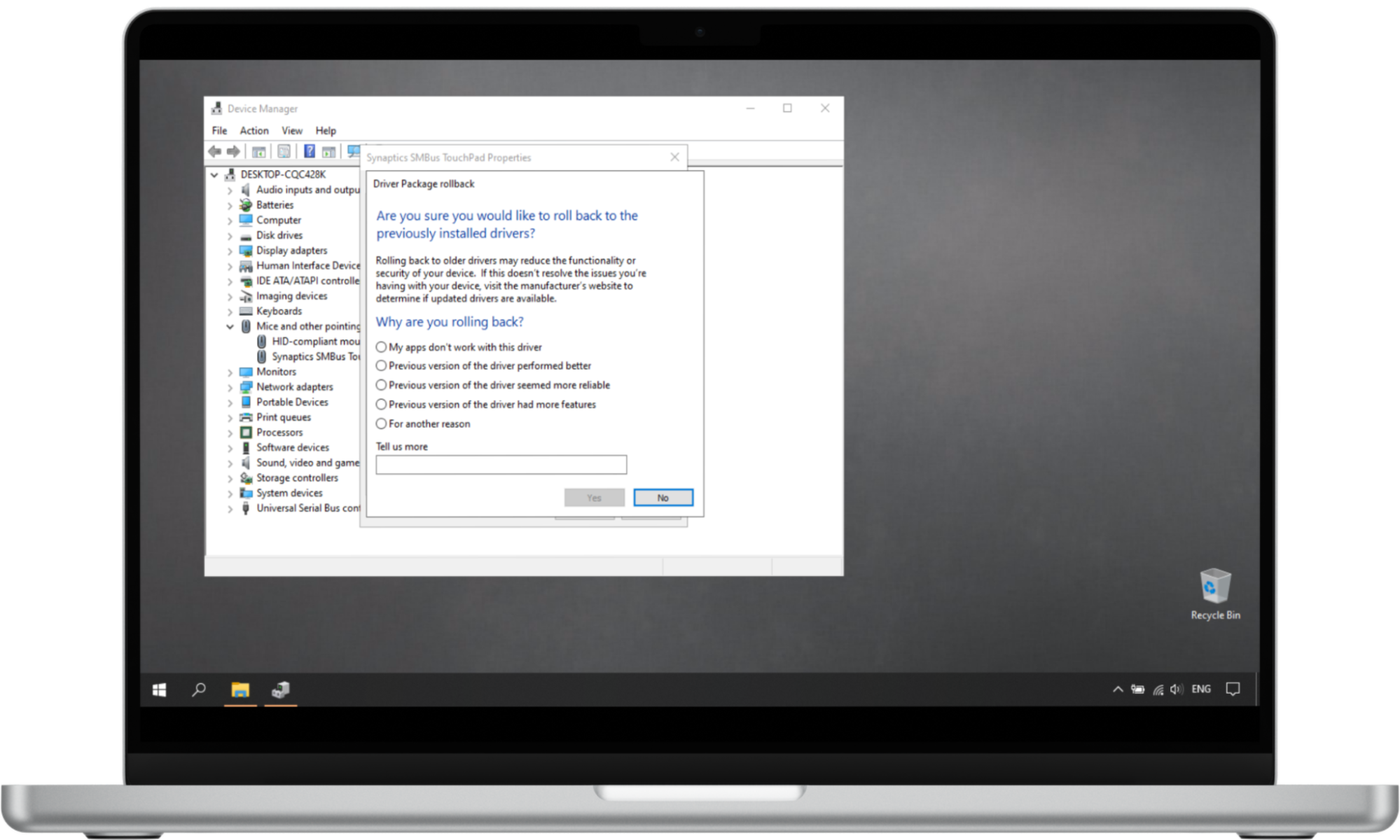This screenshot has height=840, width=1400.
Task: Select Software devices in the tree
Action: coord(293,448)
